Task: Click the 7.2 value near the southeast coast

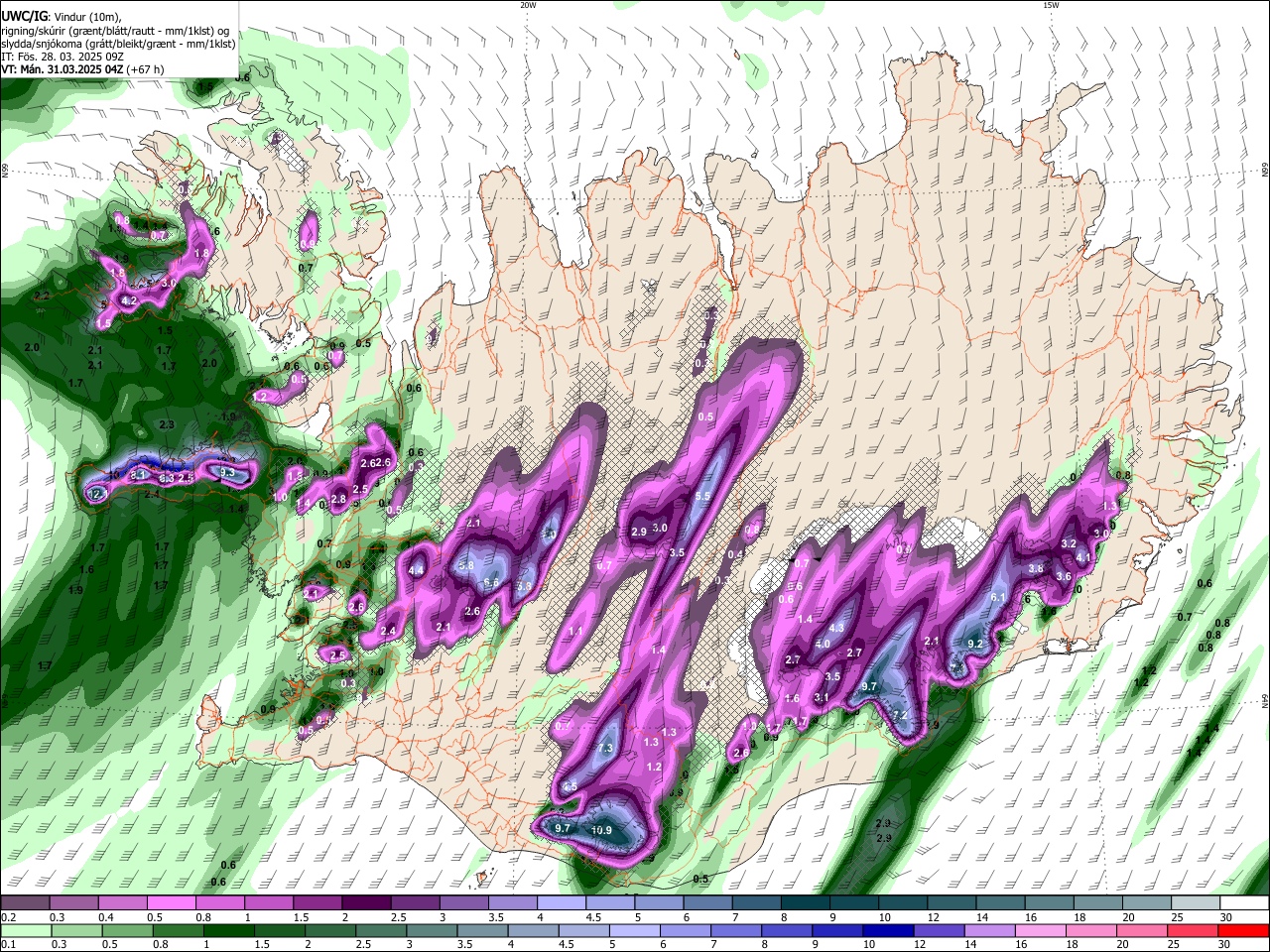Action: 900,714
